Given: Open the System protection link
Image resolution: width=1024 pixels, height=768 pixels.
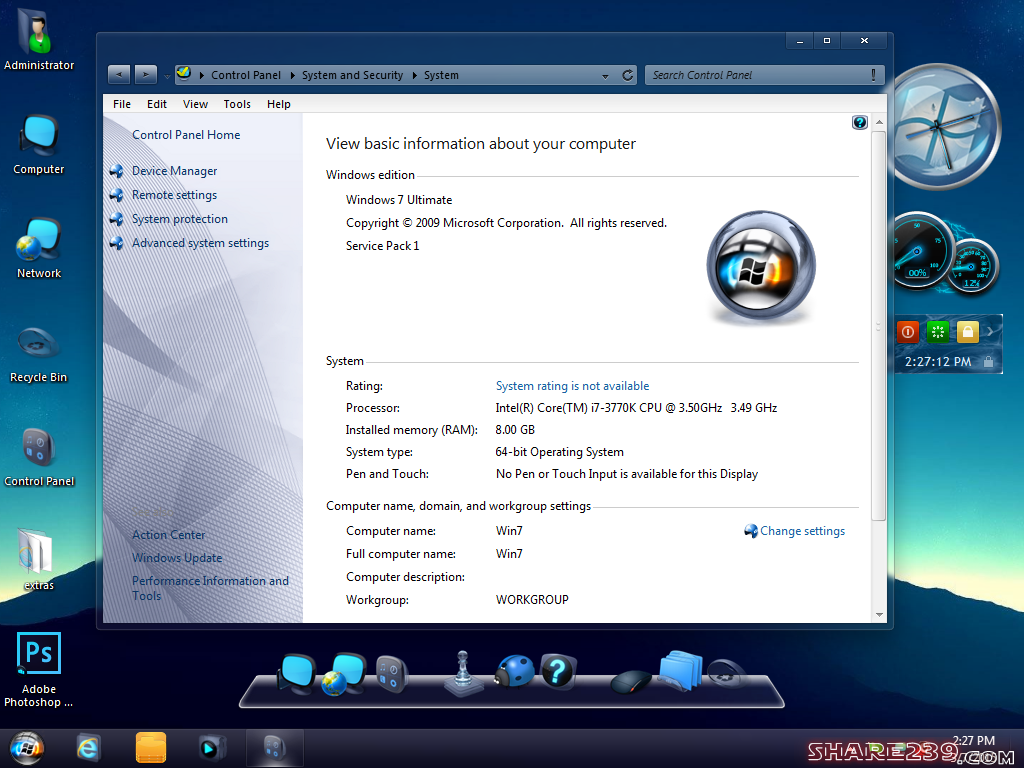Looking at the screenshot, I should 180,219.
